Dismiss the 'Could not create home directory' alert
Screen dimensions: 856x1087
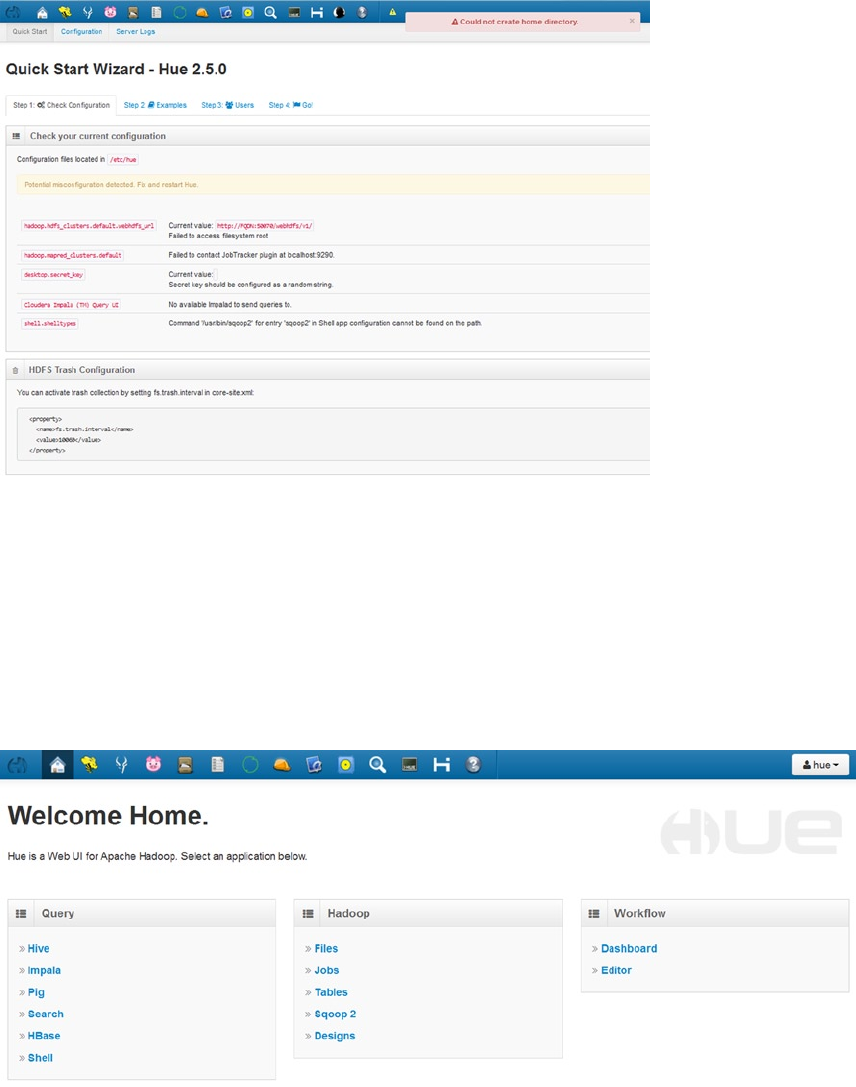[x=631, y=21]
